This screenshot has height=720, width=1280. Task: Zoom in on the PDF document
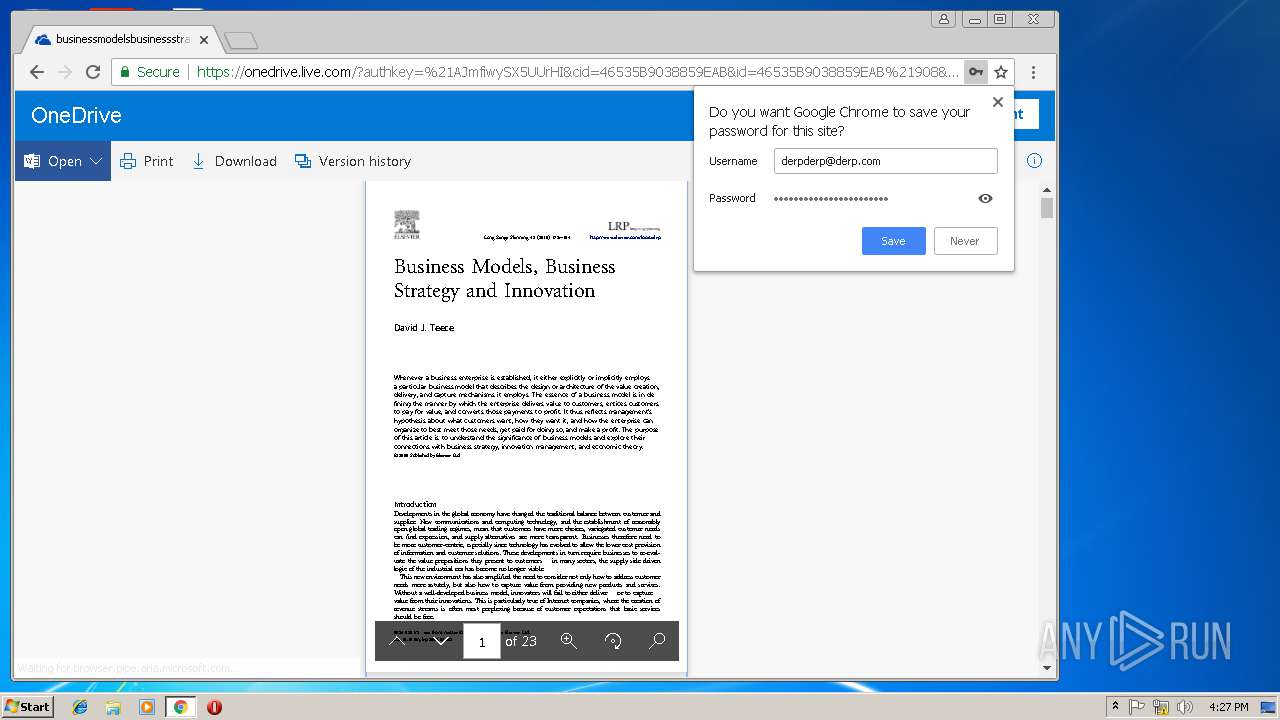pos(569,641)
